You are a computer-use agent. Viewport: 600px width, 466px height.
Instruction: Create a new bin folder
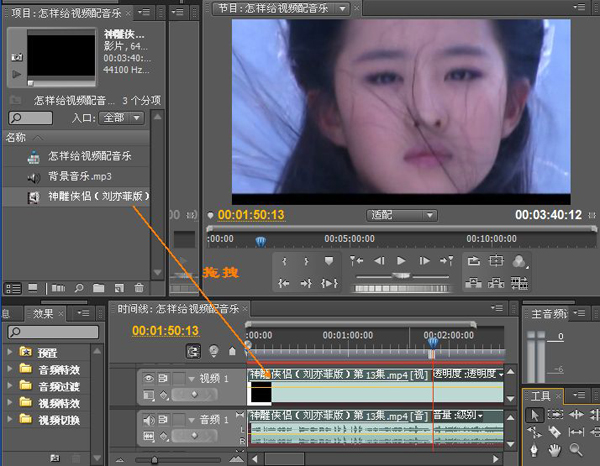click(x=99, y=288)
